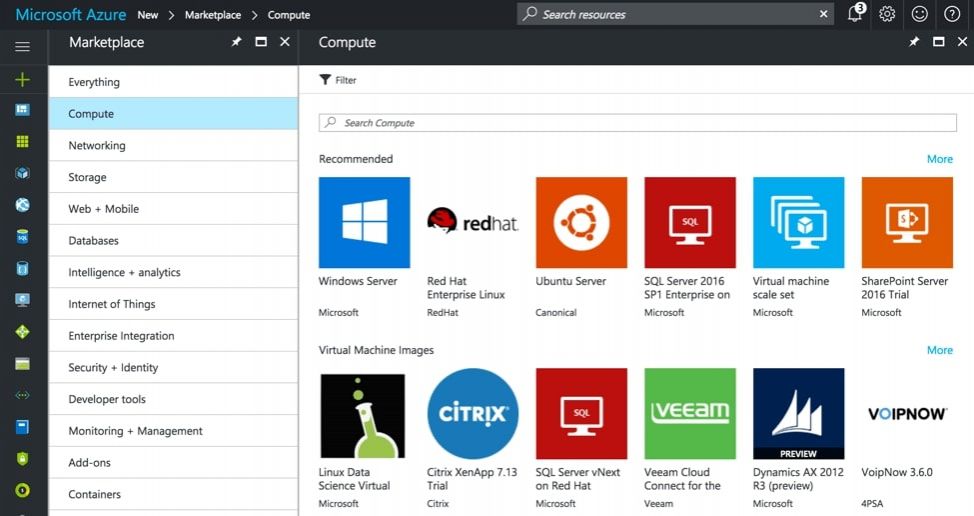
Task: Open More link for Virtual Machine Images
Action: pyautogui.click(x=939, y=350)
